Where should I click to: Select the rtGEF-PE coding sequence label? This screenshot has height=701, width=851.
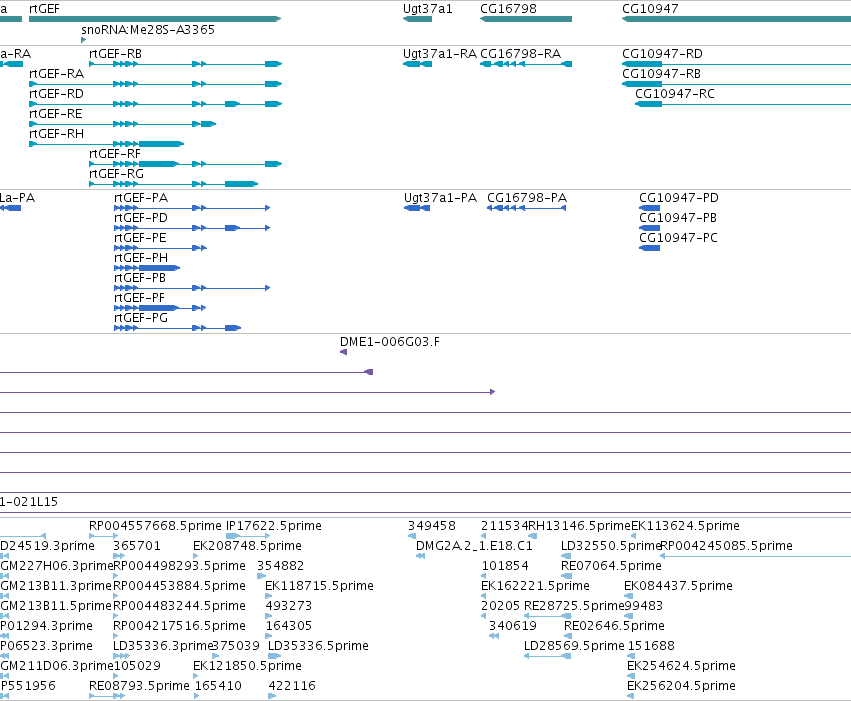click(140, 238)
